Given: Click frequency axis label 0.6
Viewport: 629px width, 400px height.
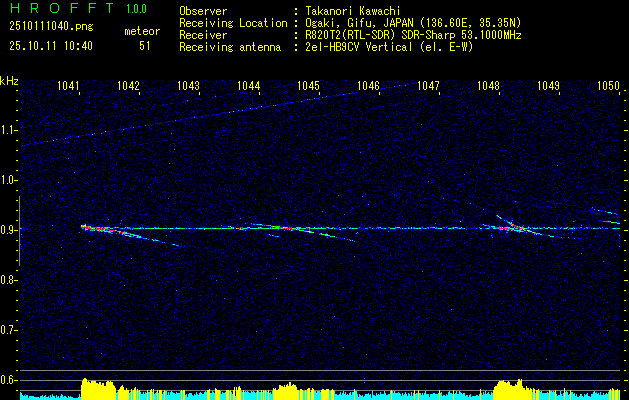Looking at the screenshot, I should pyautogui.click(x=8, y=380).
